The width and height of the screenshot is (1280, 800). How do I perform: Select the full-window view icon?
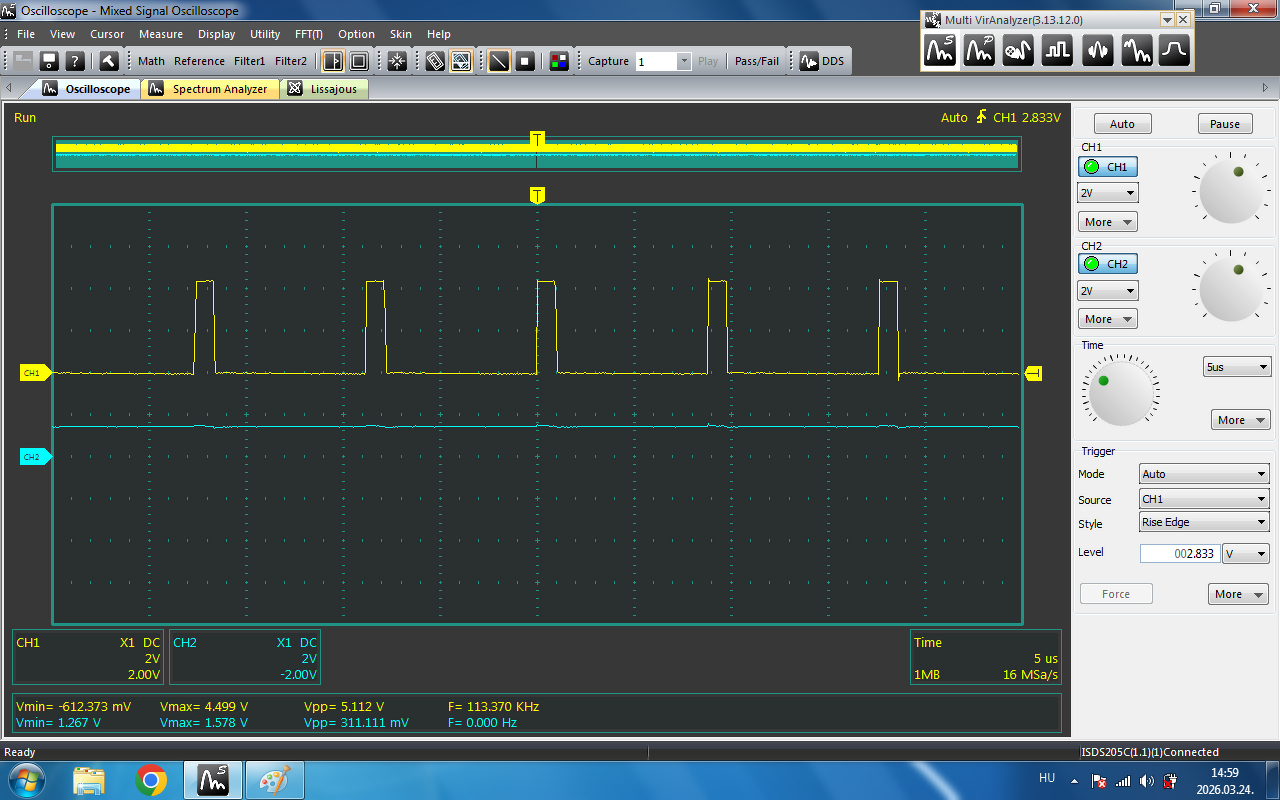[x=359, y=61]
